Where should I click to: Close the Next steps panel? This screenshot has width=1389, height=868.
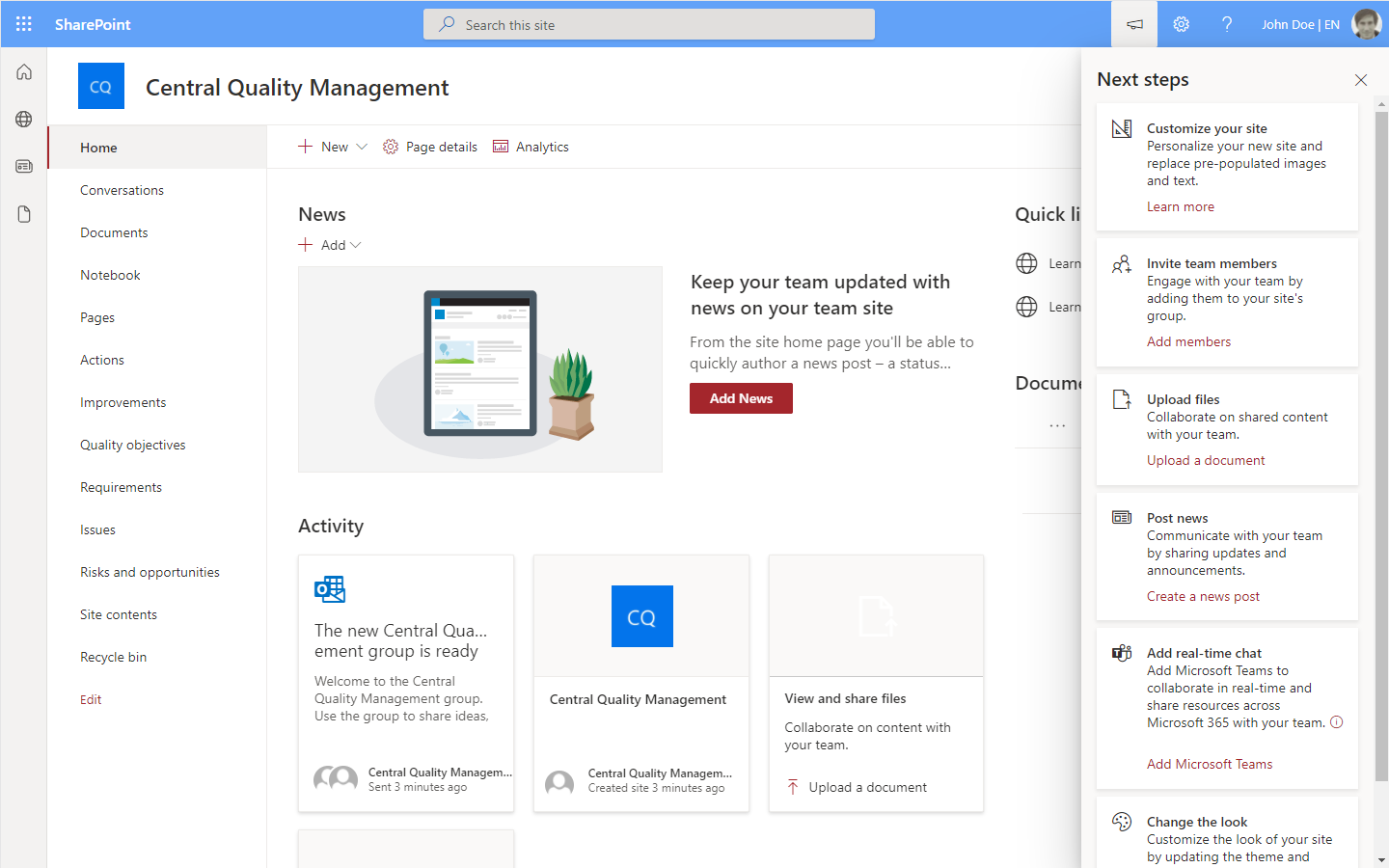1361,80
